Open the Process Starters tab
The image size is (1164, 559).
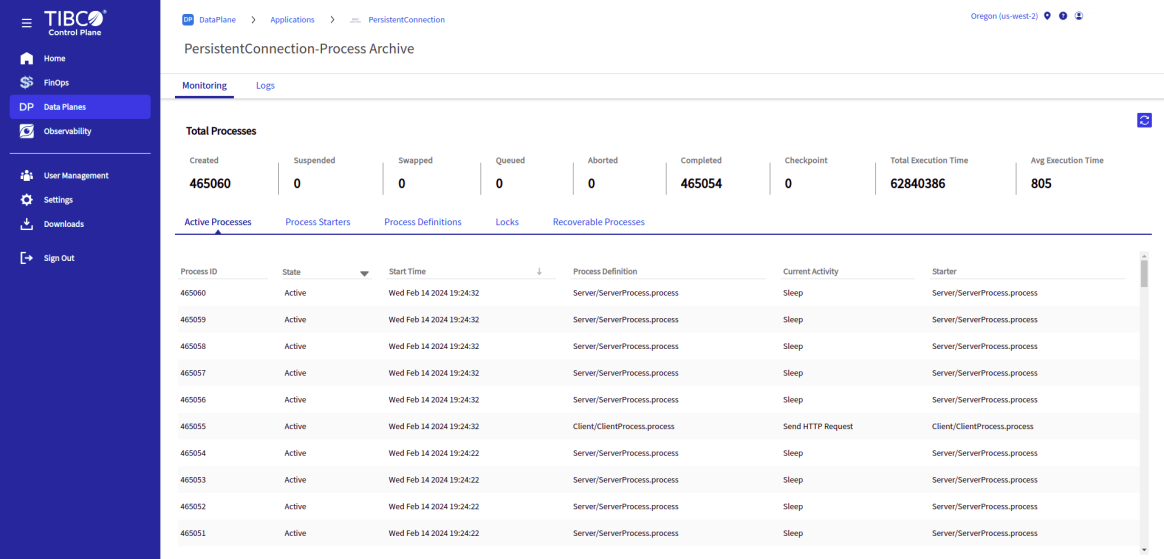(x=317, y=222)
